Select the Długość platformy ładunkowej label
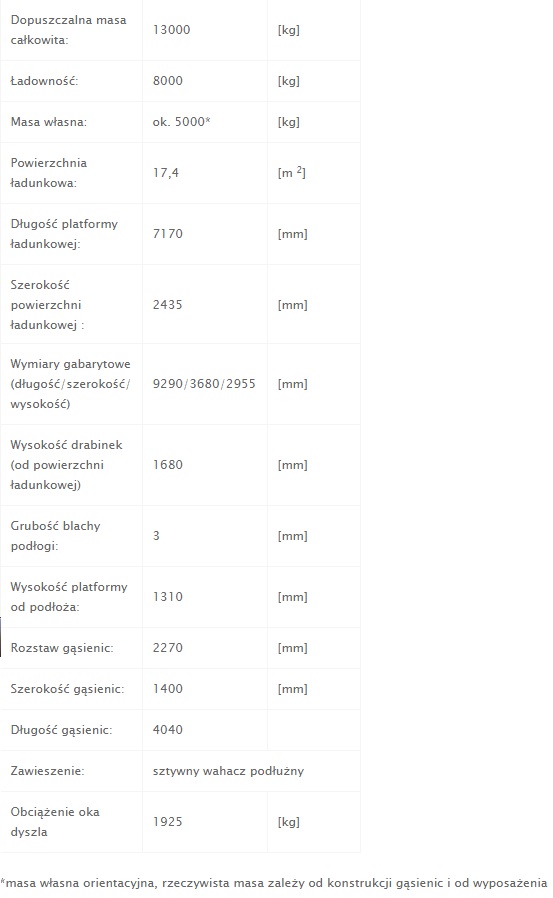The height and width of the screenshot is (898, 553). click(x=64, y=234)
